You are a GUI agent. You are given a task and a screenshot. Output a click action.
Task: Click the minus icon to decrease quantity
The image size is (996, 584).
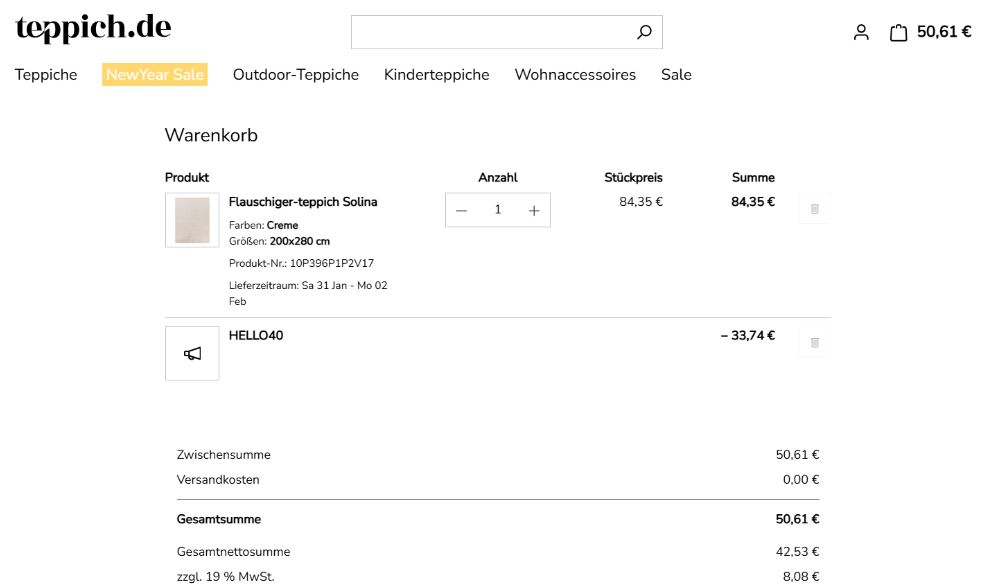[x=461, y=210]
